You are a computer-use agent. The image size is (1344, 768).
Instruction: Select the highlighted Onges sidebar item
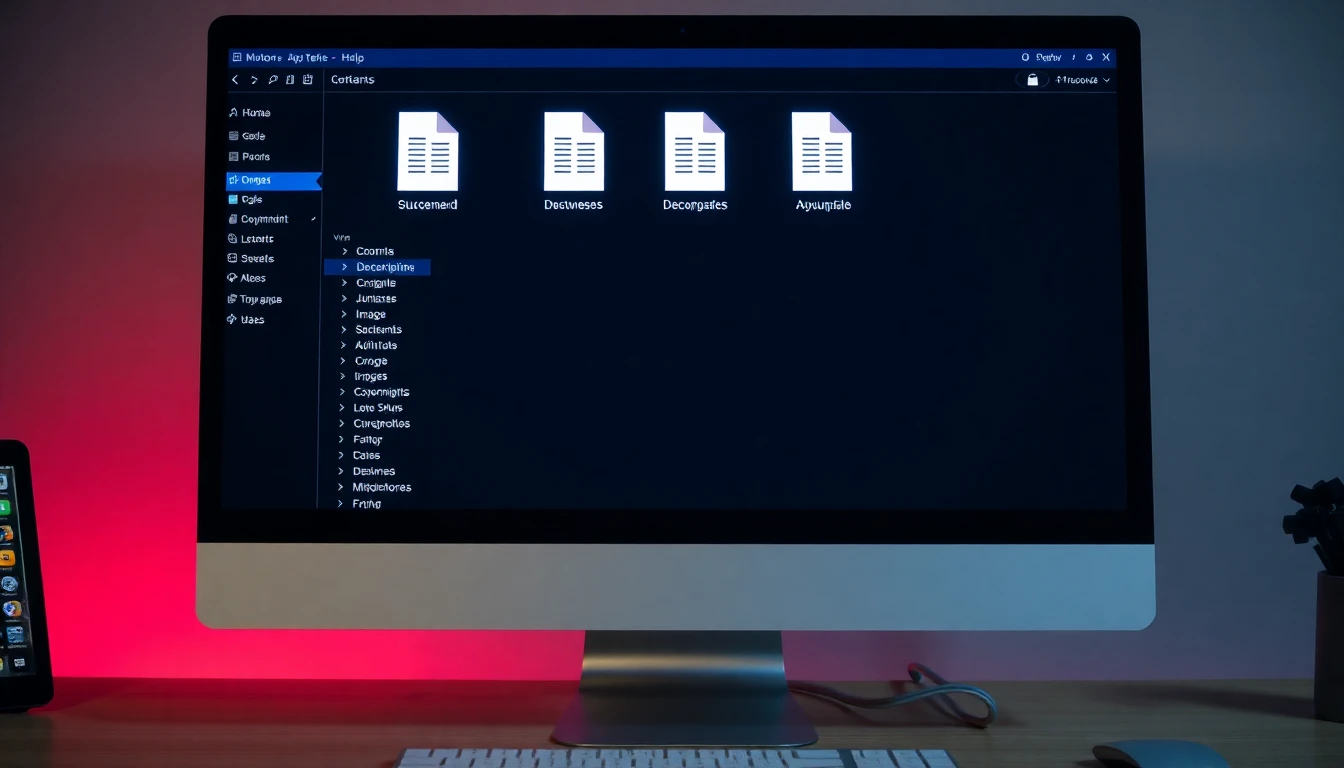point(256,180)
